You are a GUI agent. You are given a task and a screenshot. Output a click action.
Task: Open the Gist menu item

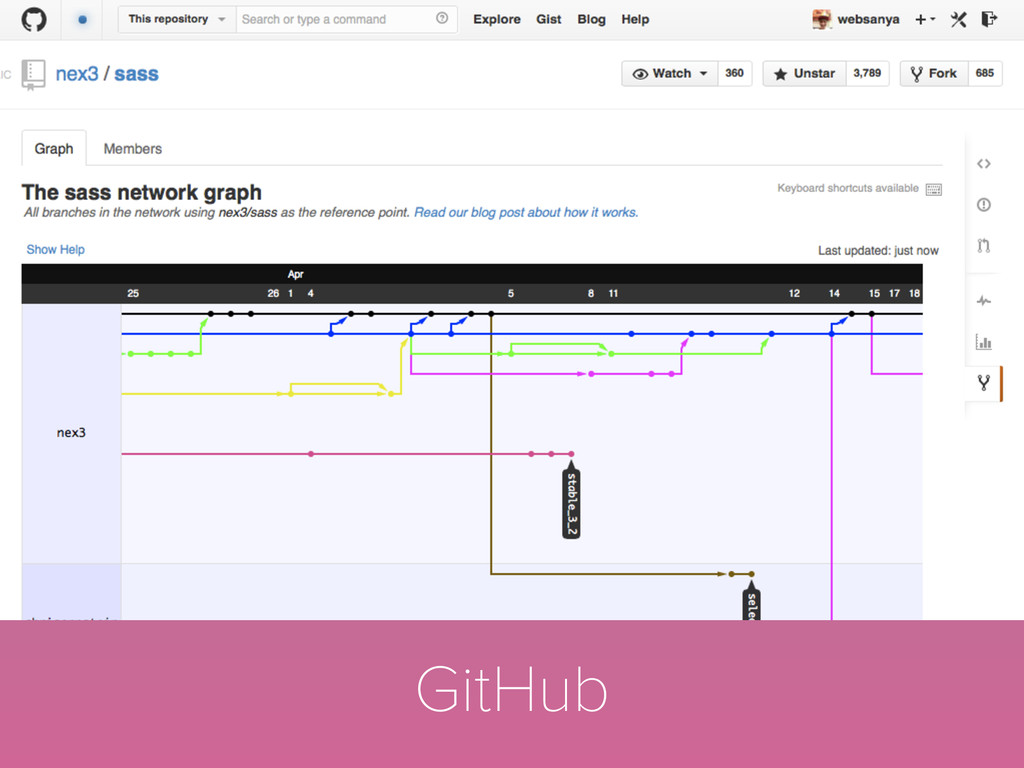pyautogui.click(x=549, y=20)
